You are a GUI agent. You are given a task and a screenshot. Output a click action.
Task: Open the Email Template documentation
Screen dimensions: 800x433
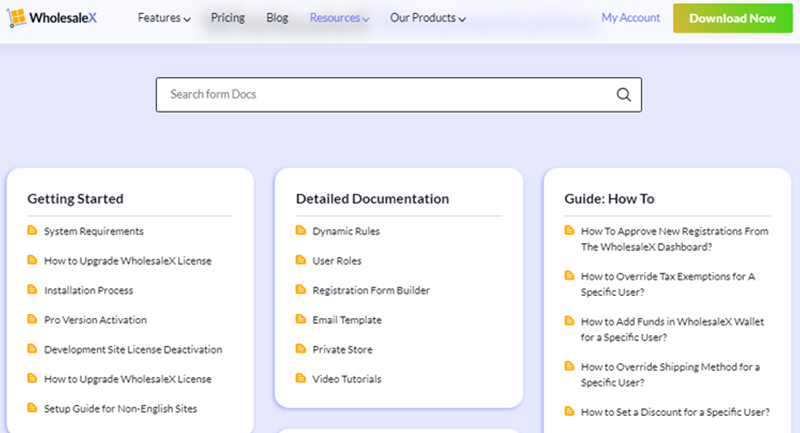(x=347, y=320)
